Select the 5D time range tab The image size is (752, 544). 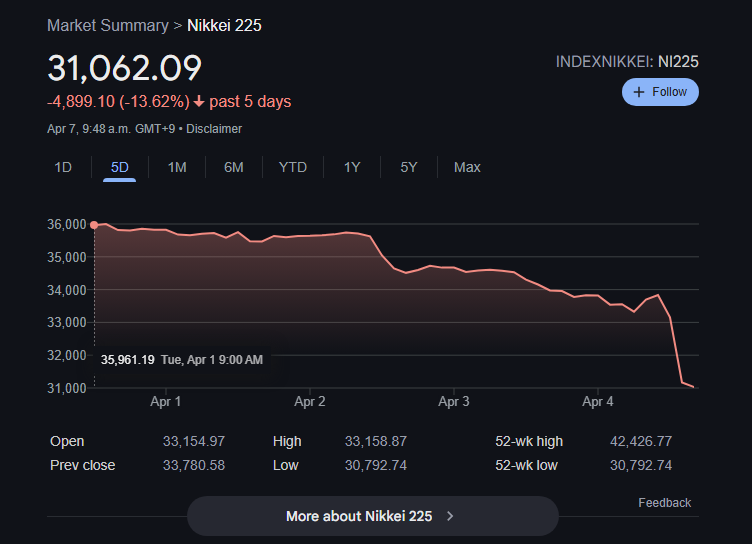[x=120, y=167]
